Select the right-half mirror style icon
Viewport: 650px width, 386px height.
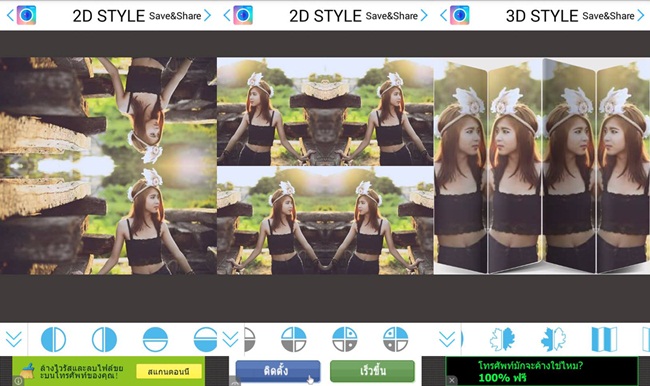click(x=104, y=339)
